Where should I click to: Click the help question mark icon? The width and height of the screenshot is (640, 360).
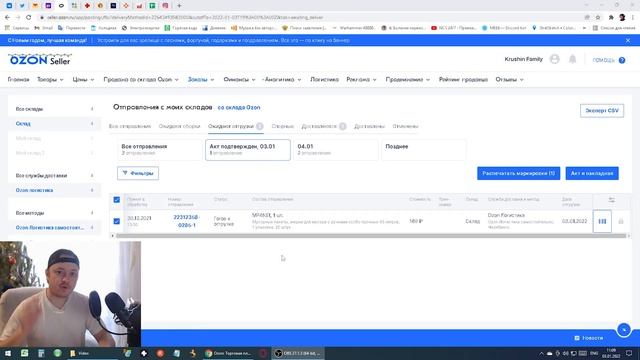point(622,60)
